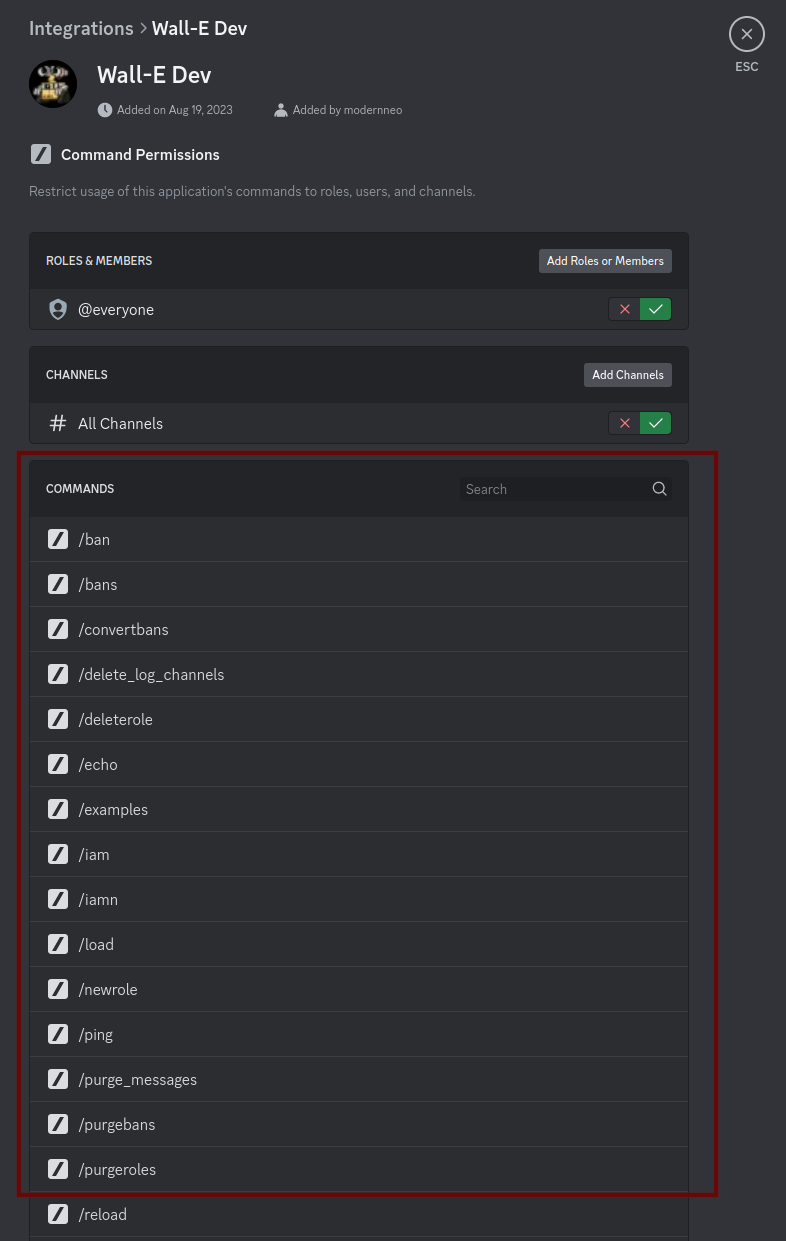Select the slash icon beside /echo
Image resolution: width=786 pixels, height=1241 pixels.
[58, 764]
